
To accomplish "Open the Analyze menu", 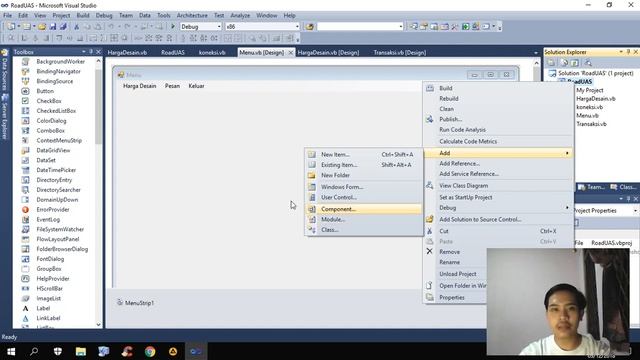I will point(240,16).
